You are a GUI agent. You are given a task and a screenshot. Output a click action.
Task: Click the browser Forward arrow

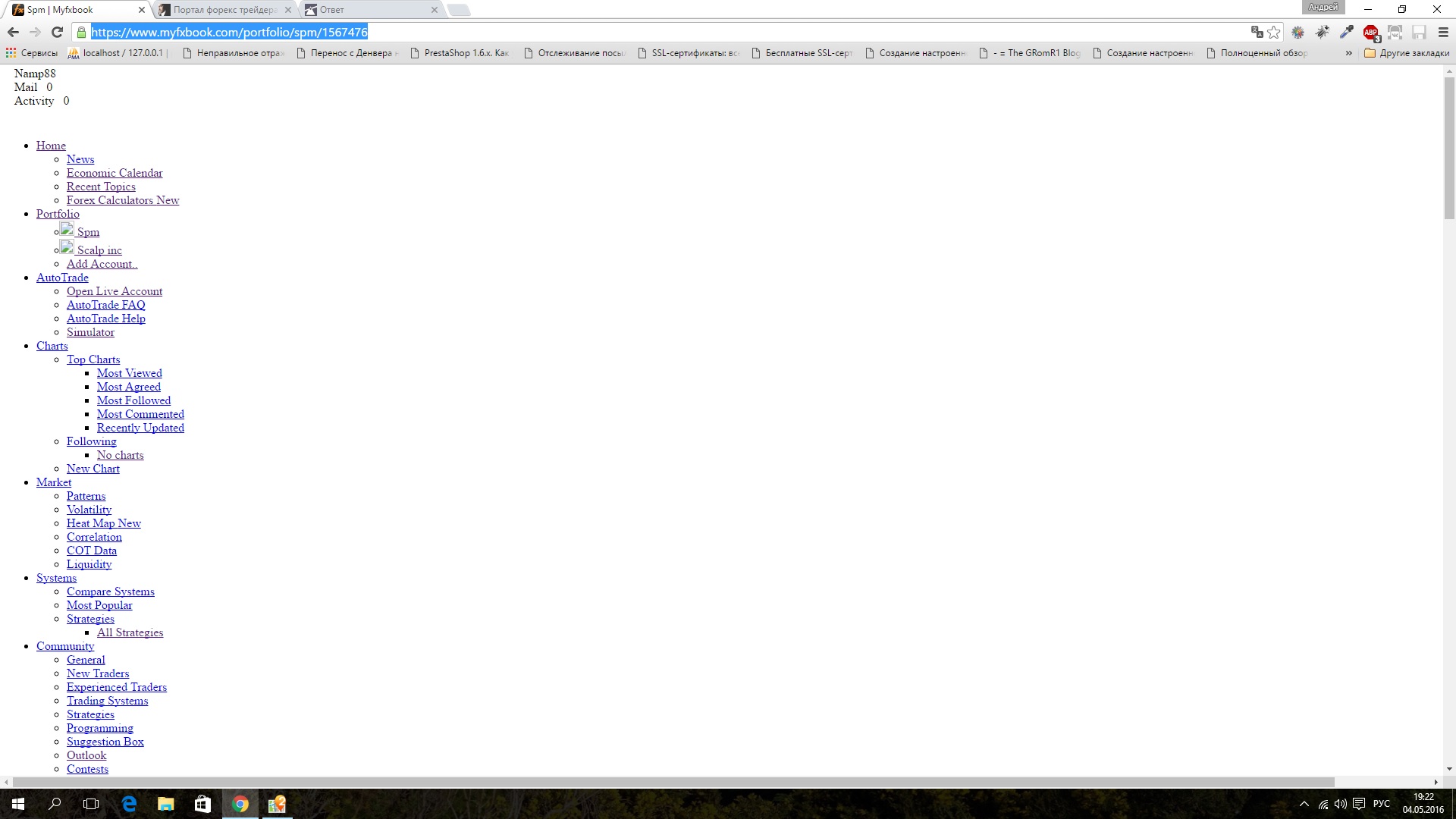click(x=35, y=32)
